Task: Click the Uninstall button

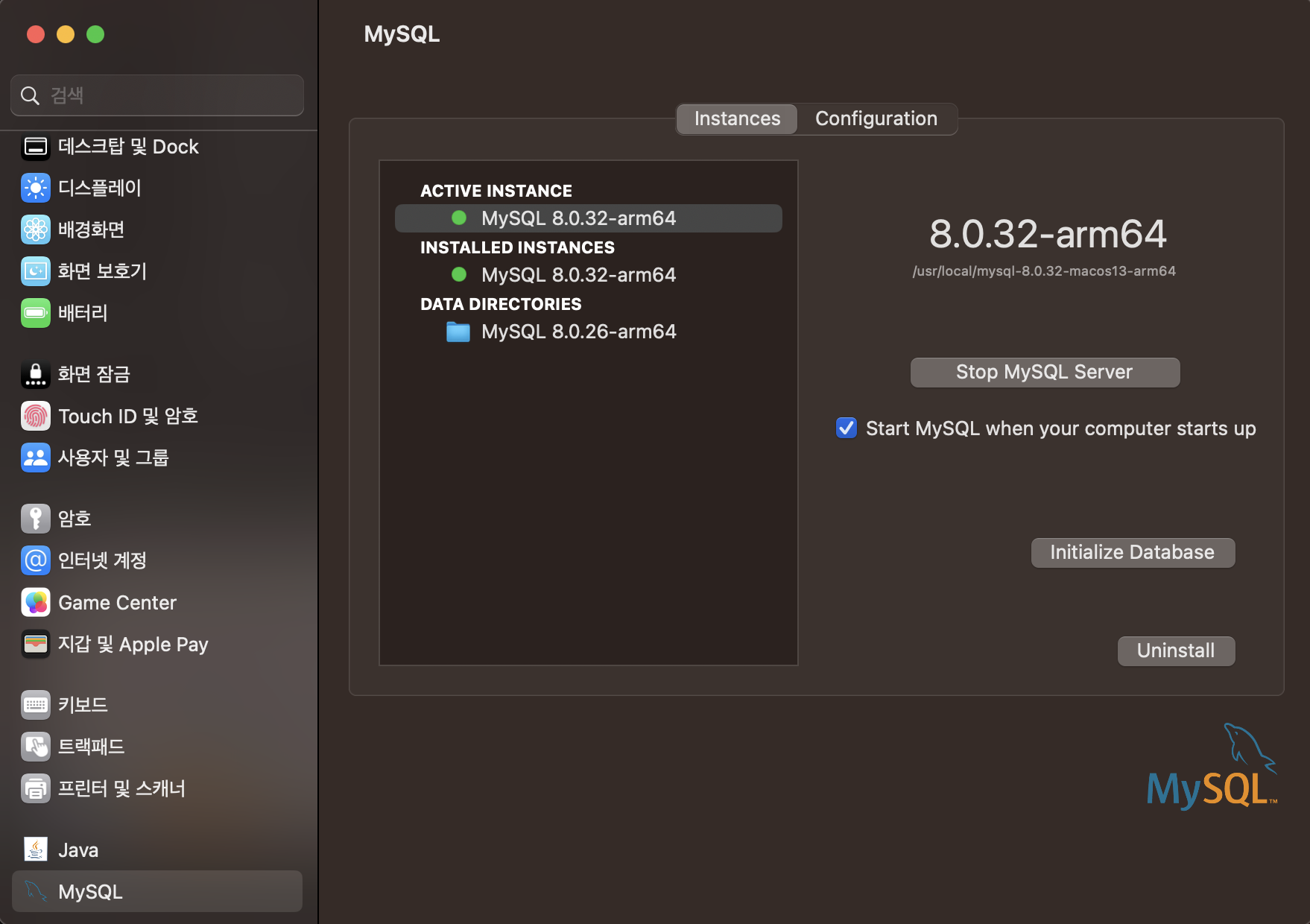Action: point(1176,651)
